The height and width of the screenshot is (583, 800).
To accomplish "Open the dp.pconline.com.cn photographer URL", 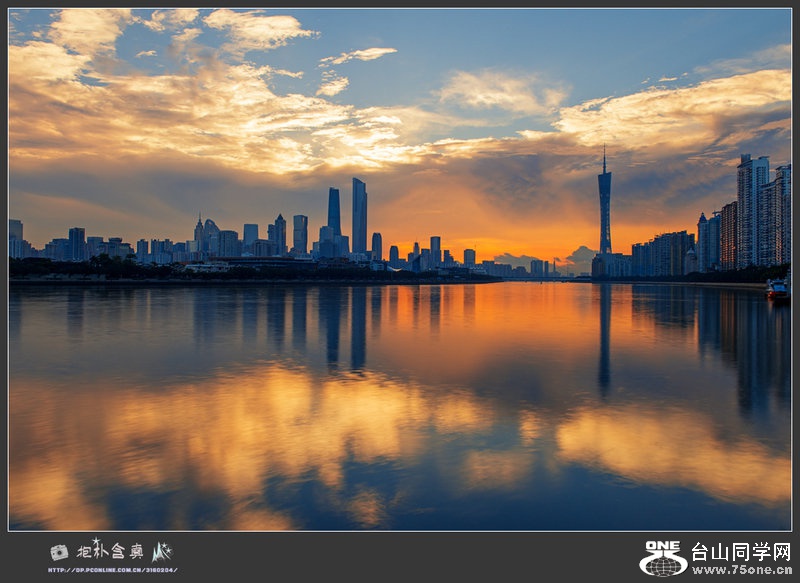I will (x=112, y=570).
